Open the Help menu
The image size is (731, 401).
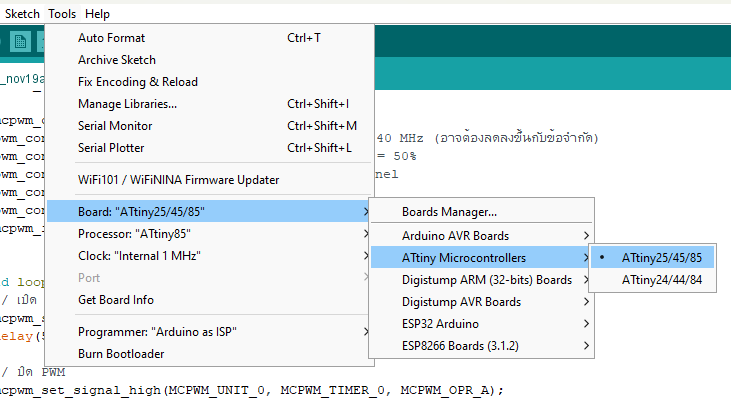[x=97, y=14]
